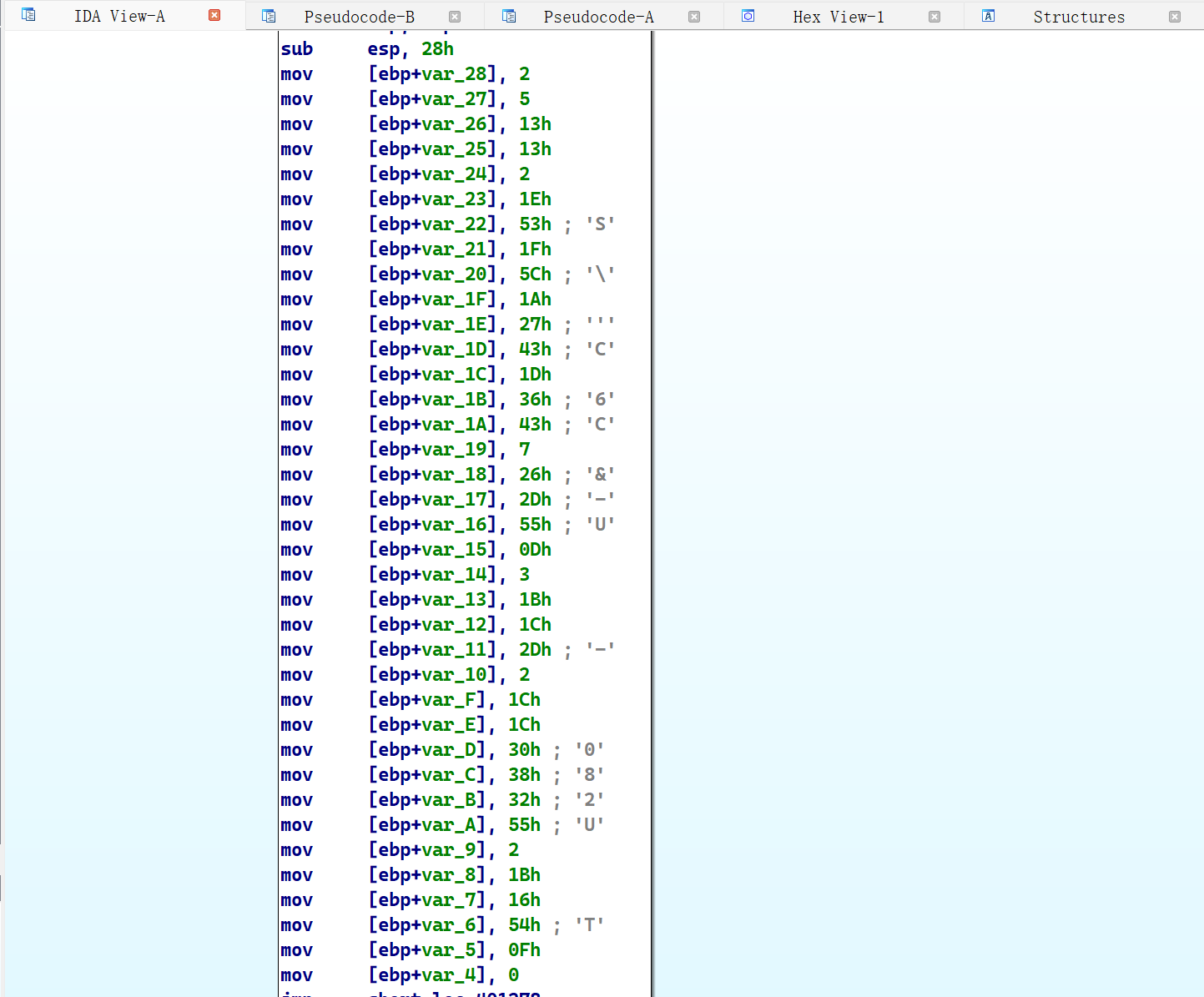Screen dimensions: 1204x997
Task: Close the Pseudocode-A tab
Action: [x=693, y=16]
